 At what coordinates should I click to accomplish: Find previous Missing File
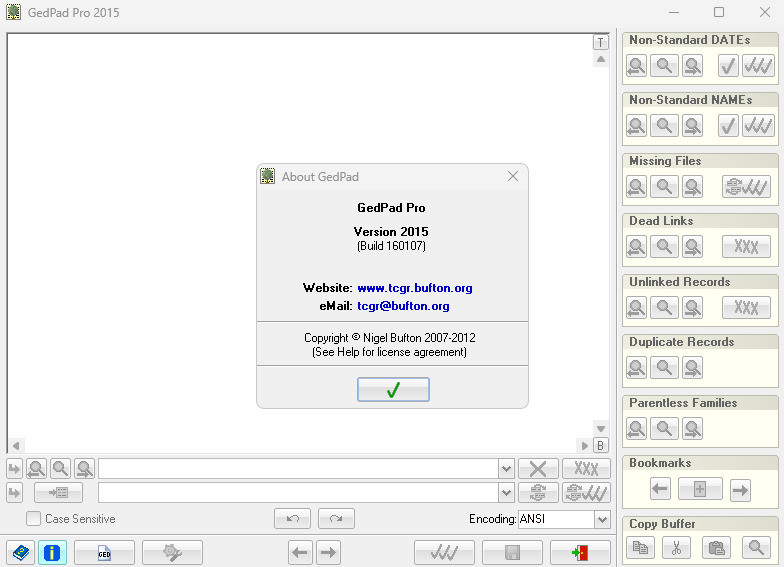[636, 186]
